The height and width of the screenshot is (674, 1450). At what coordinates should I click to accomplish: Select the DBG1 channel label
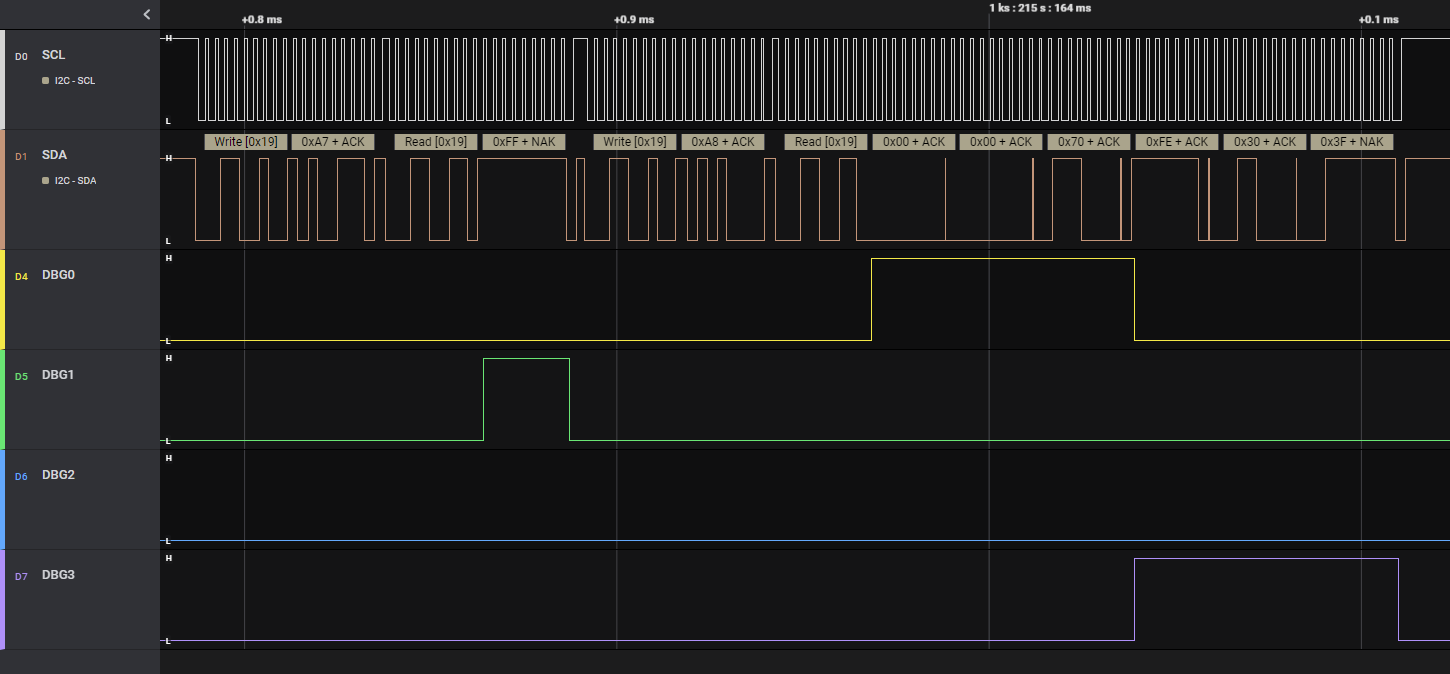pyautogui.click(x=58, y=375)
